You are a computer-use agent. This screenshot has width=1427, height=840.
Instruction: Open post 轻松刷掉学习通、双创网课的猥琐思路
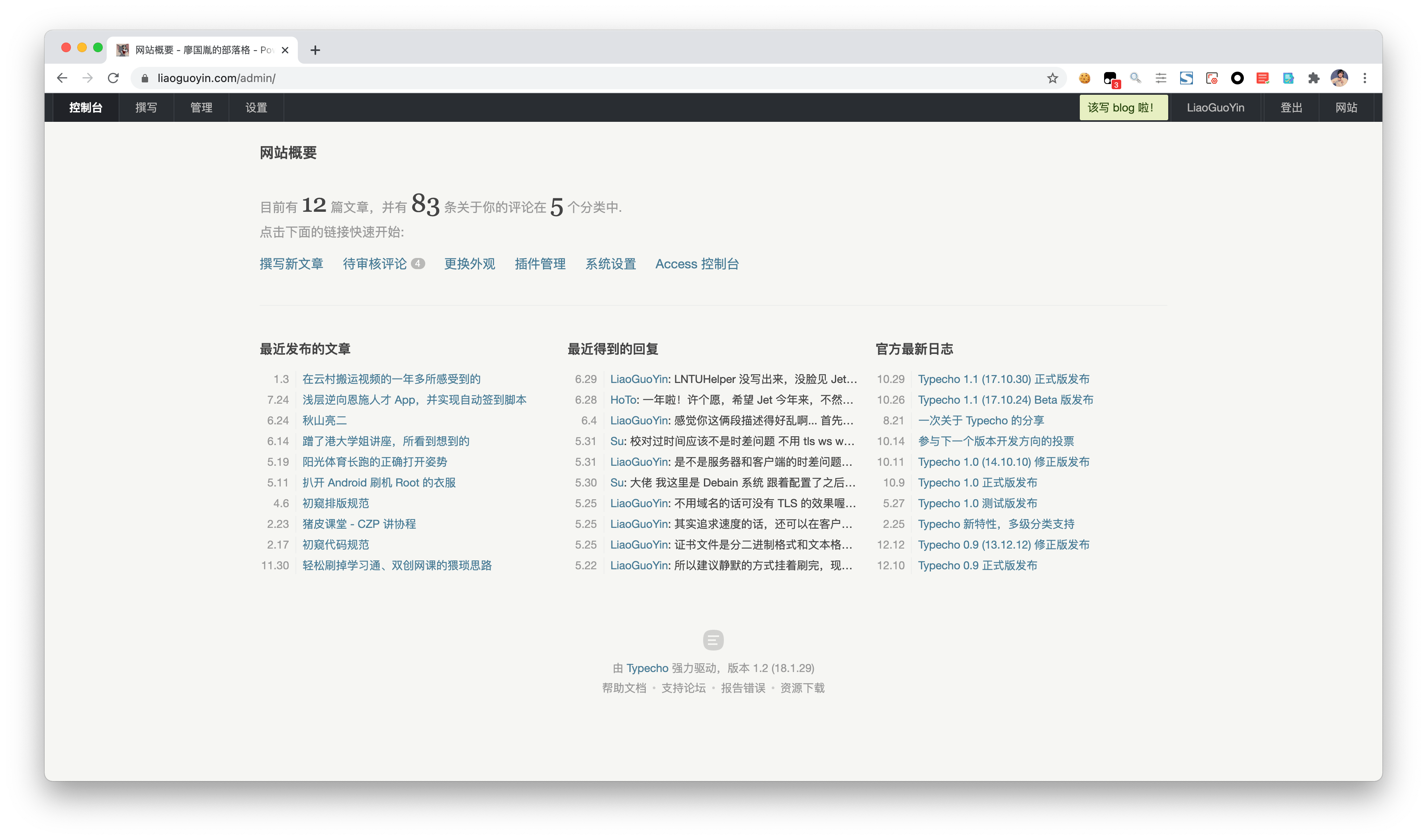[x=397, y=565]
